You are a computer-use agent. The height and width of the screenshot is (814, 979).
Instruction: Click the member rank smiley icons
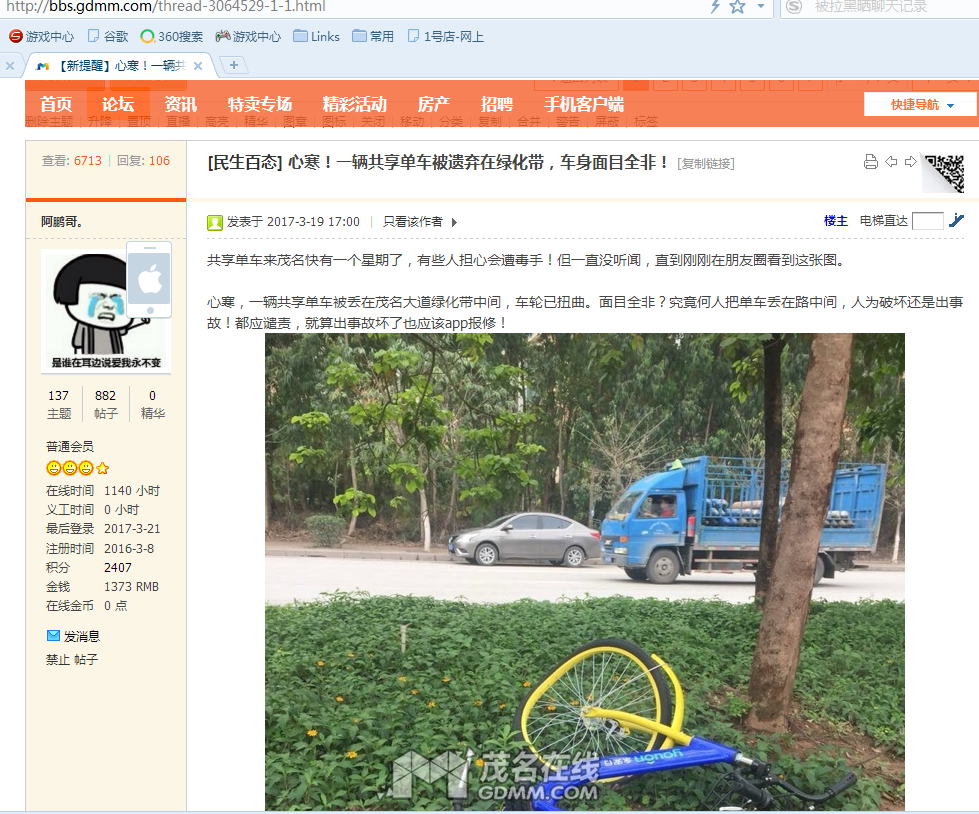(77, 468)
